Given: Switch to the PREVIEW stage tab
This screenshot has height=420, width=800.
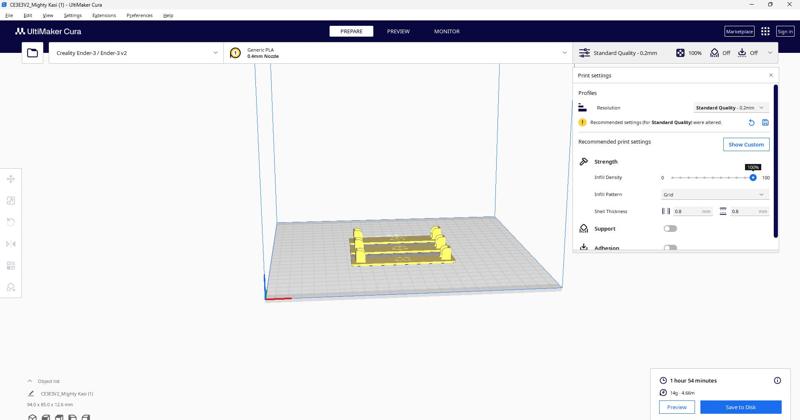Looking at the screenshot, I should click(x=398, y=31).
